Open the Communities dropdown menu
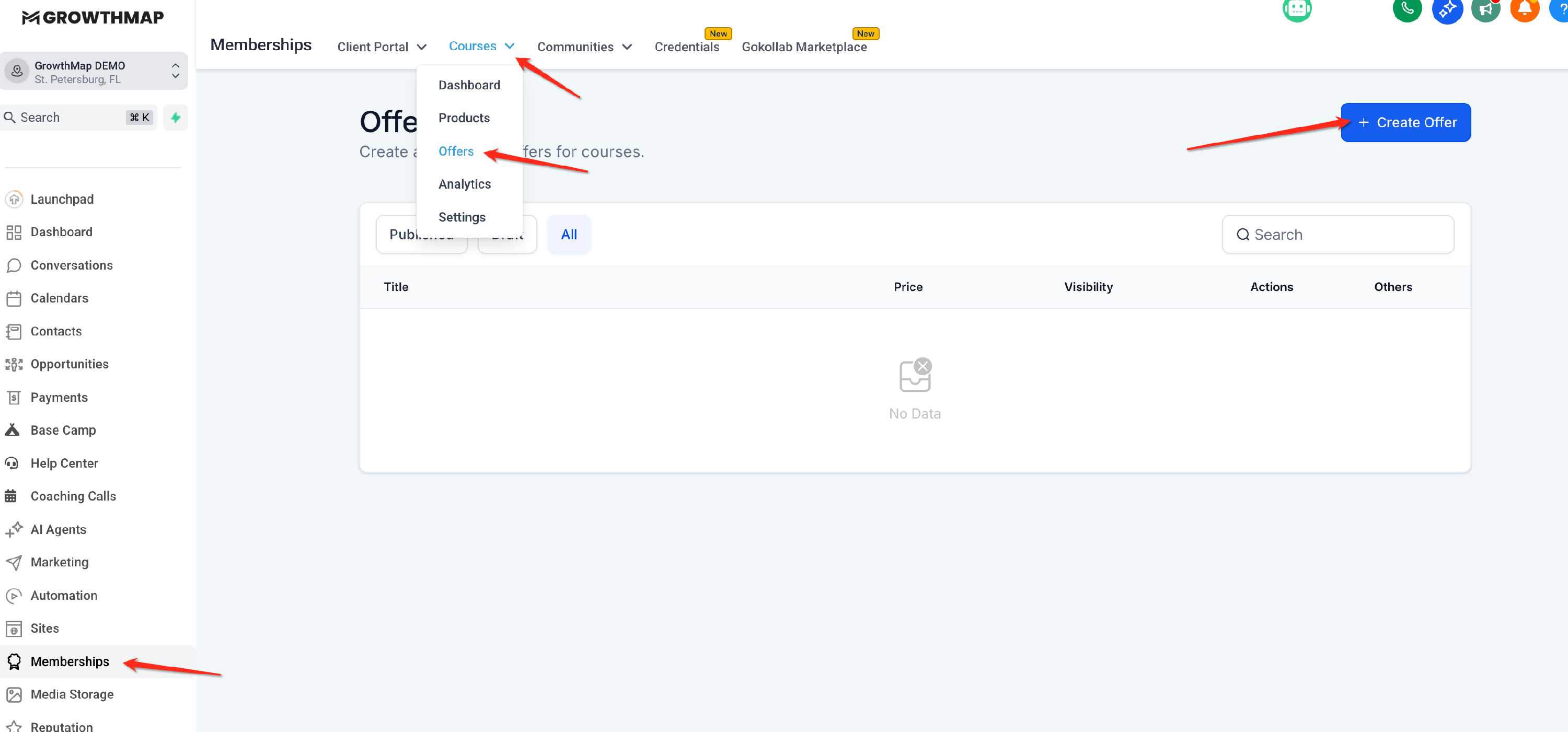Screen dimensions: 1568x732 click(584, 47)
